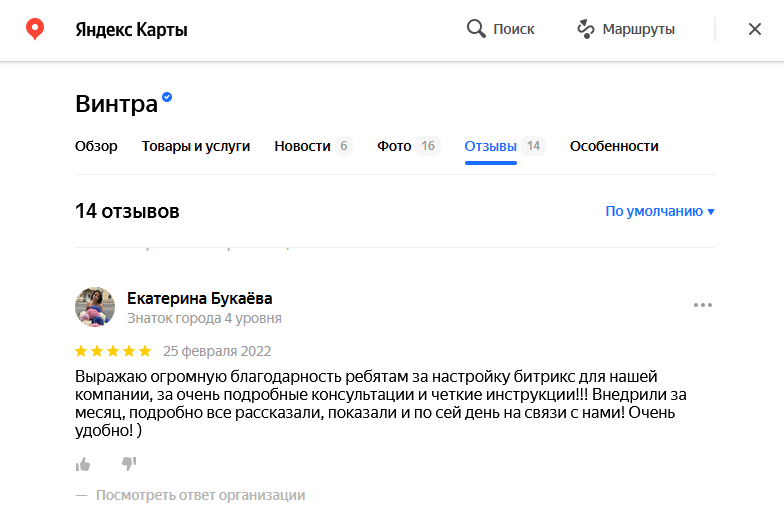Select the Отзывы tab
This screenshot has height=515, width=784.
pos(490,146)
